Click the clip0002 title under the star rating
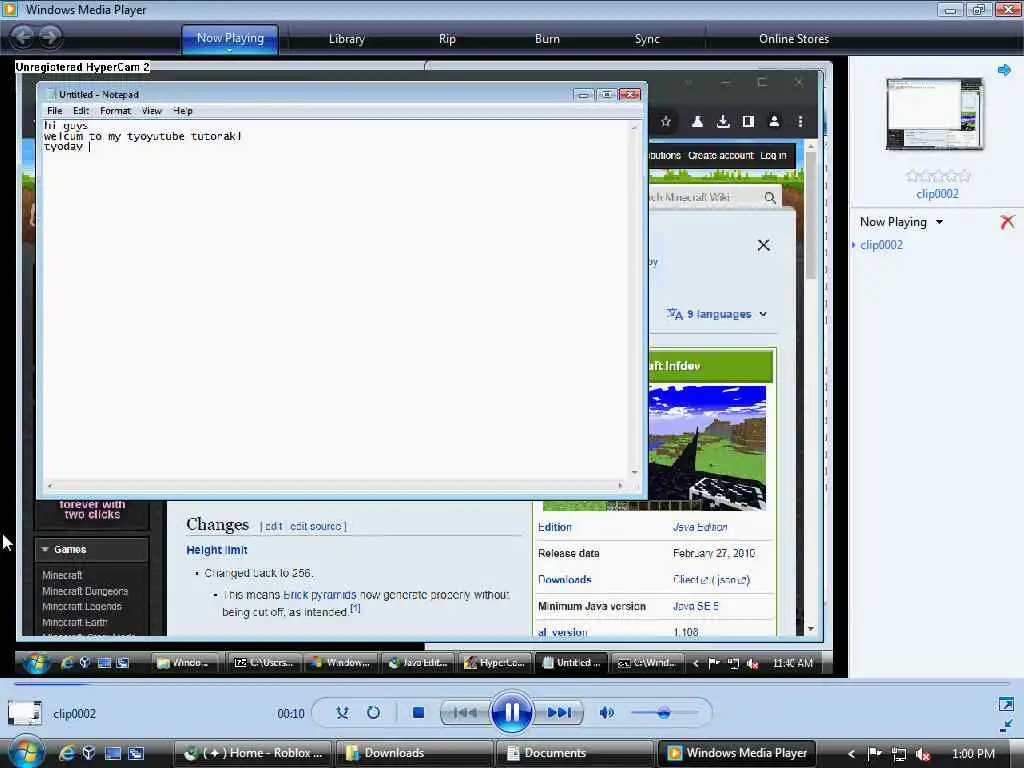This screenshot has width=1024, height=768. [x=937, y=193]
